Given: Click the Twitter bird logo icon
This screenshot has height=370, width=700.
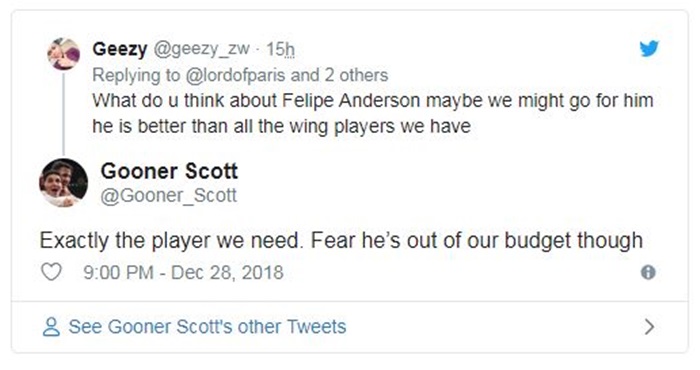Looking at the screenshot, I should coord(649,48).
